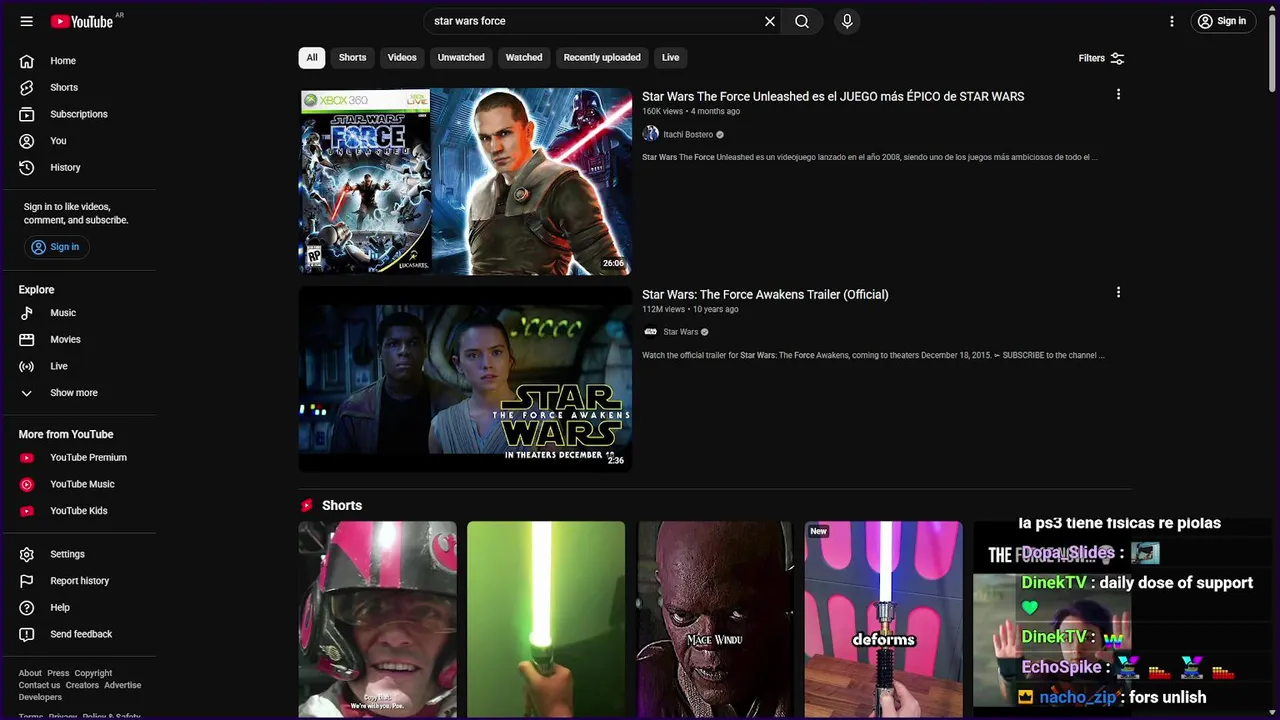Clear the search box text

click(770, 21)
